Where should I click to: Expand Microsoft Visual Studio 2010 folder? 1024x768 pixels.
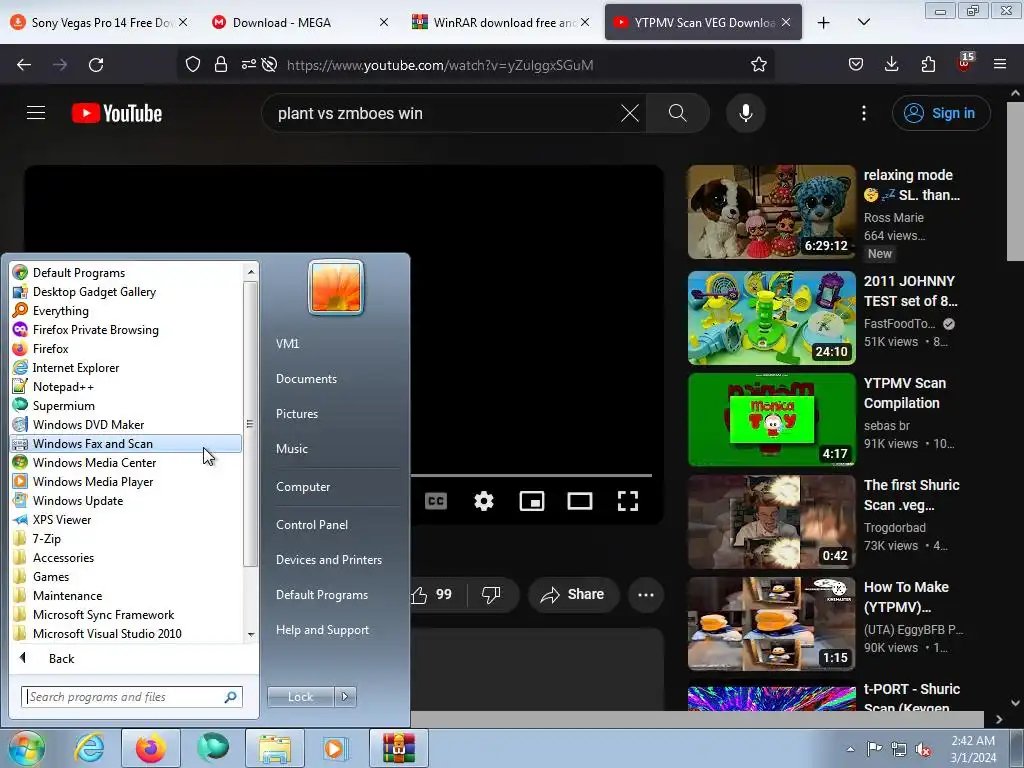click(126, 633)
